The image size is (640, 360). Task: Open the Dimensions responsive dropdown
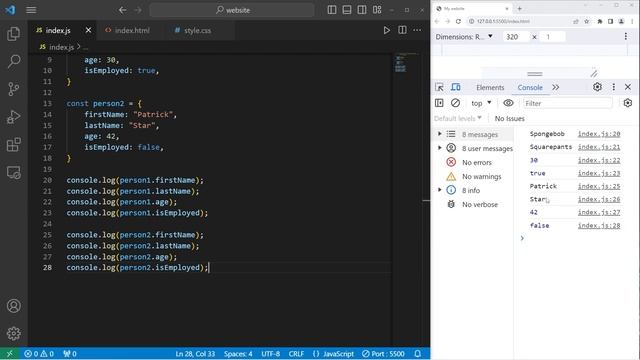[464, 37]
